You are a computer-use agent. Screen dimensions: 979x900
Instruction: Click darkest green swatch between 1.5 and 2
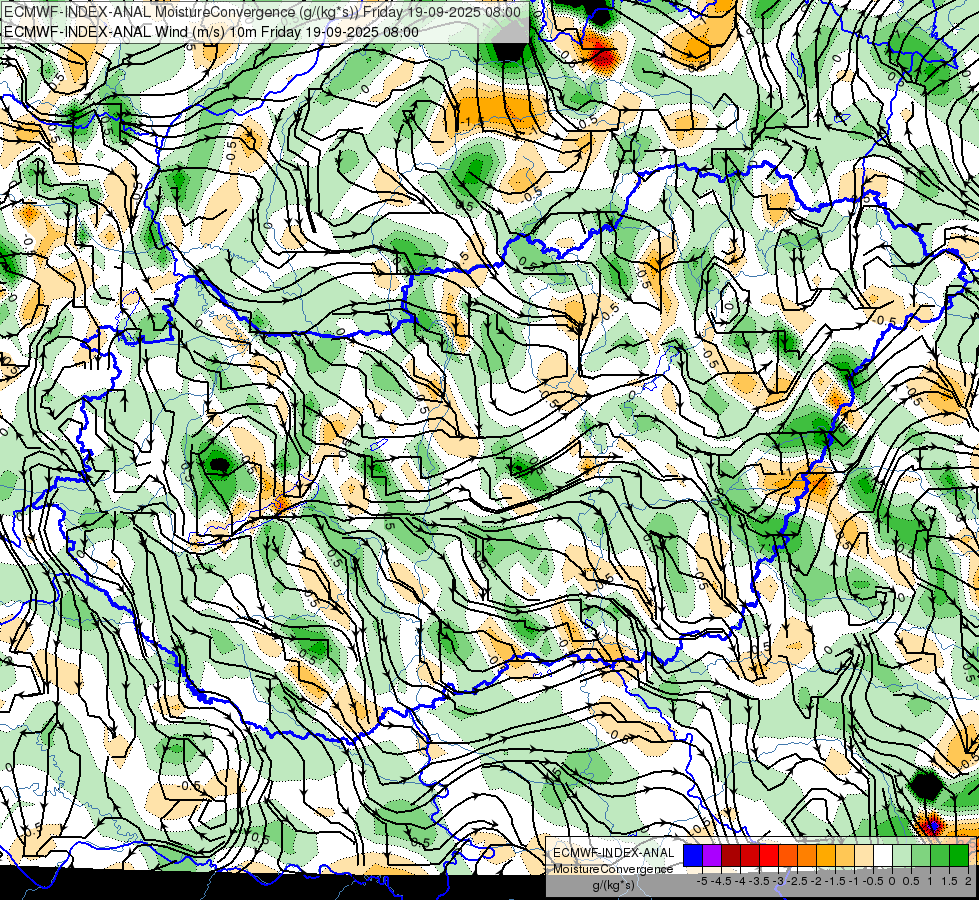958,856
